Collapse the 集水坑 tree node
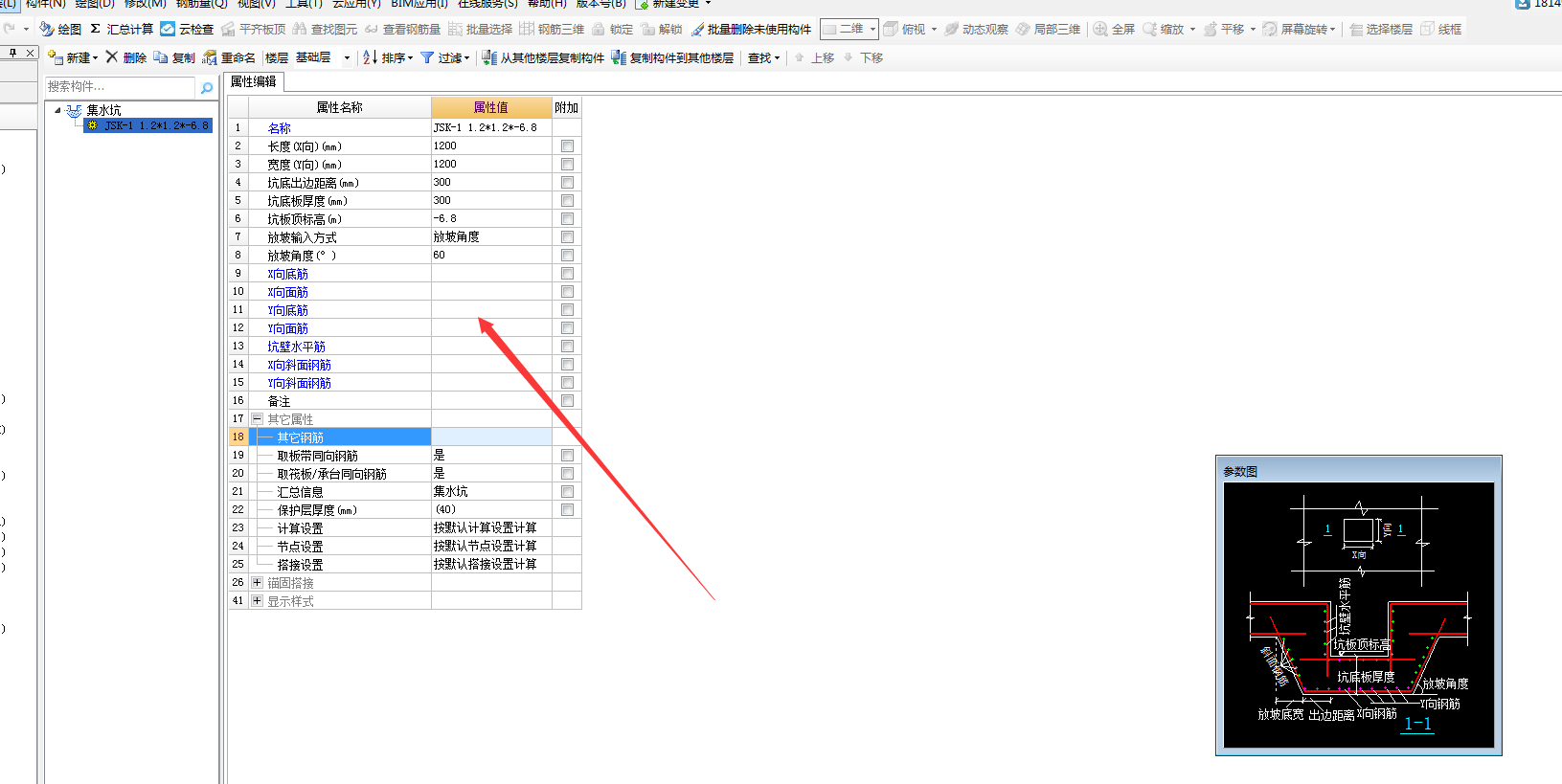 (57, 110)
